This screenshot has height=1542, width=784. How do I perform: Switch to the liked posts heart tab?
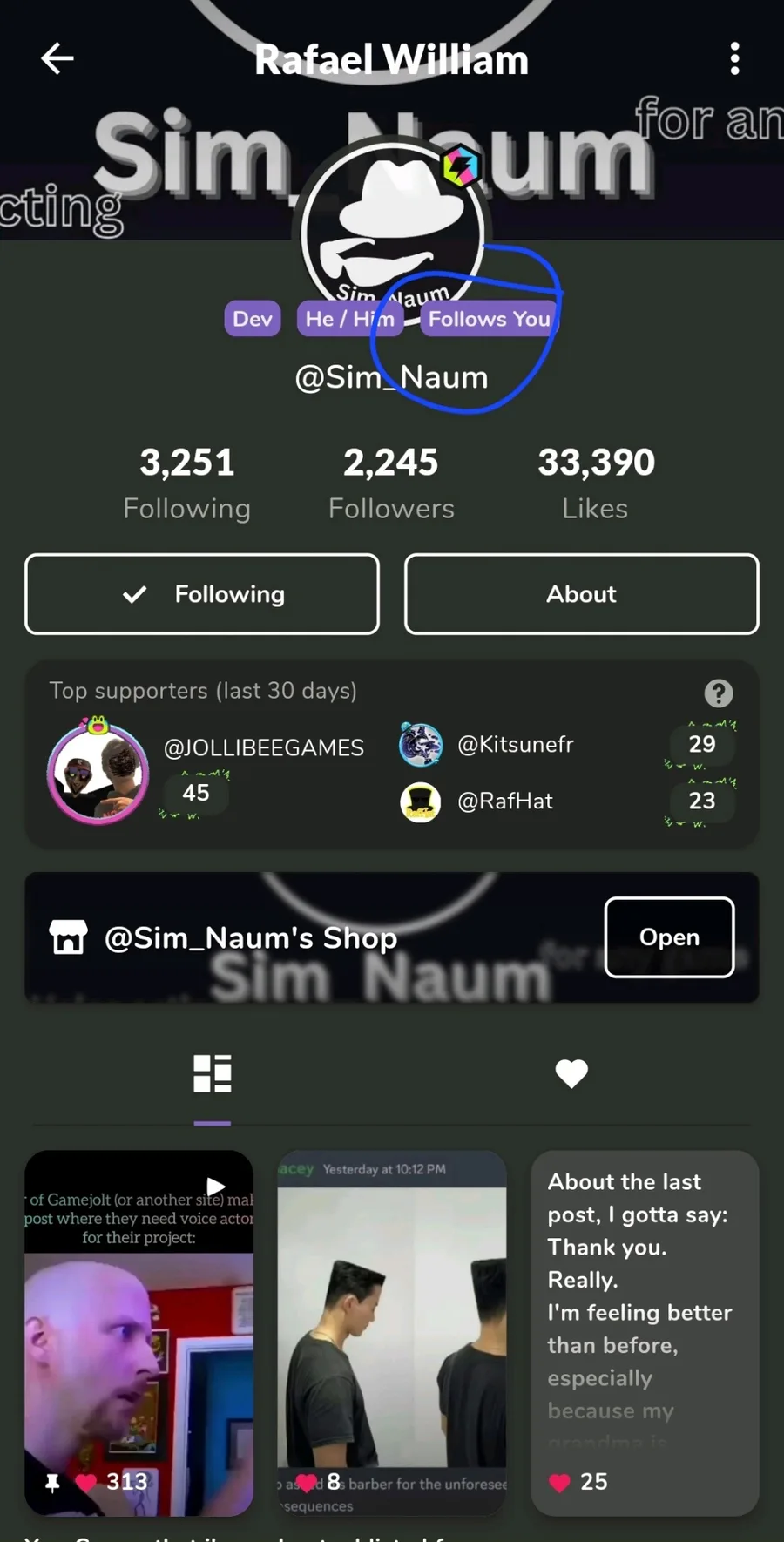(571, 1073)
